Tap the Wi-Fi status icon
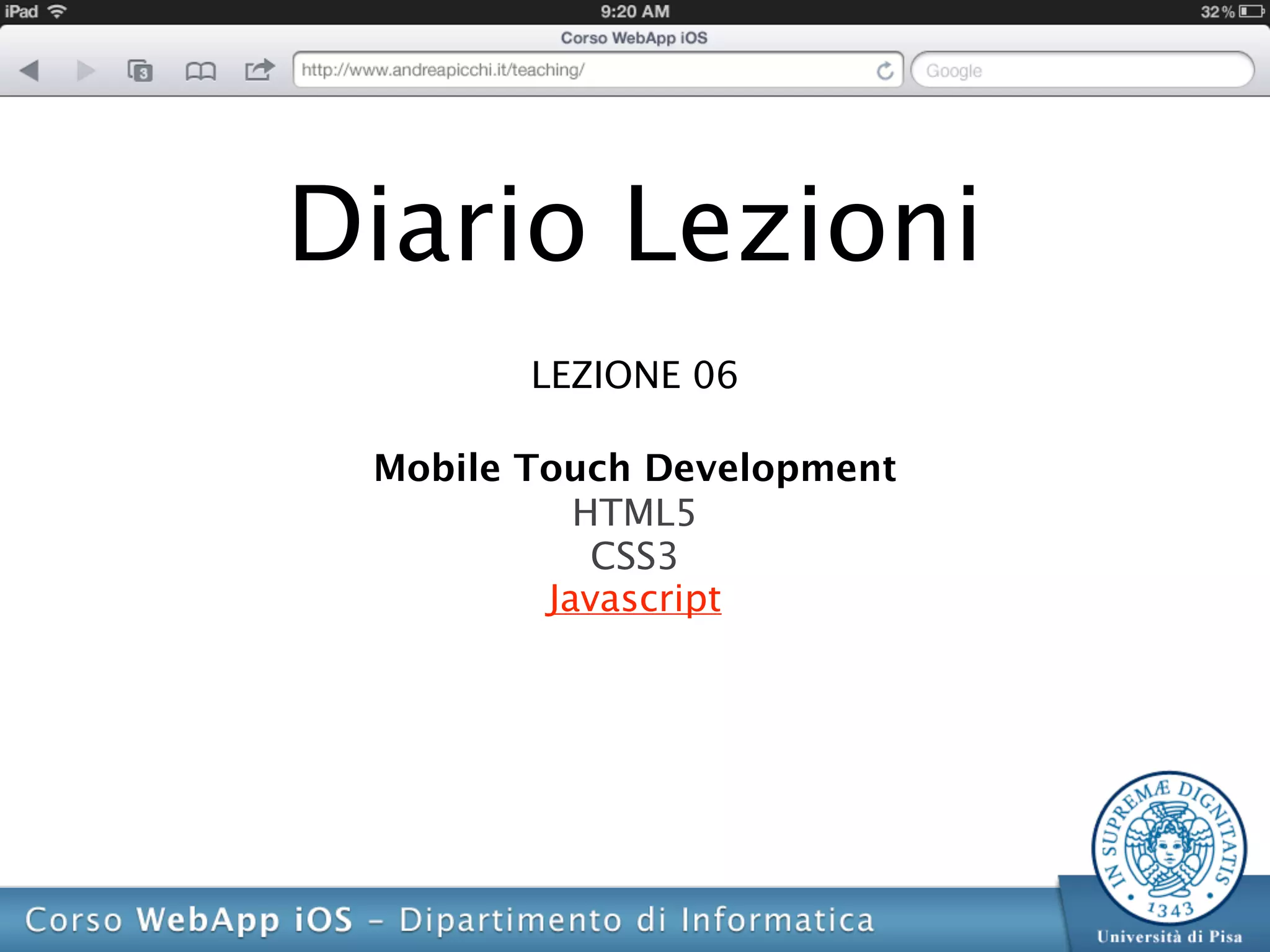Image resolution: width=1270 pixels, height=952 pixels. (x=57, y=11)
